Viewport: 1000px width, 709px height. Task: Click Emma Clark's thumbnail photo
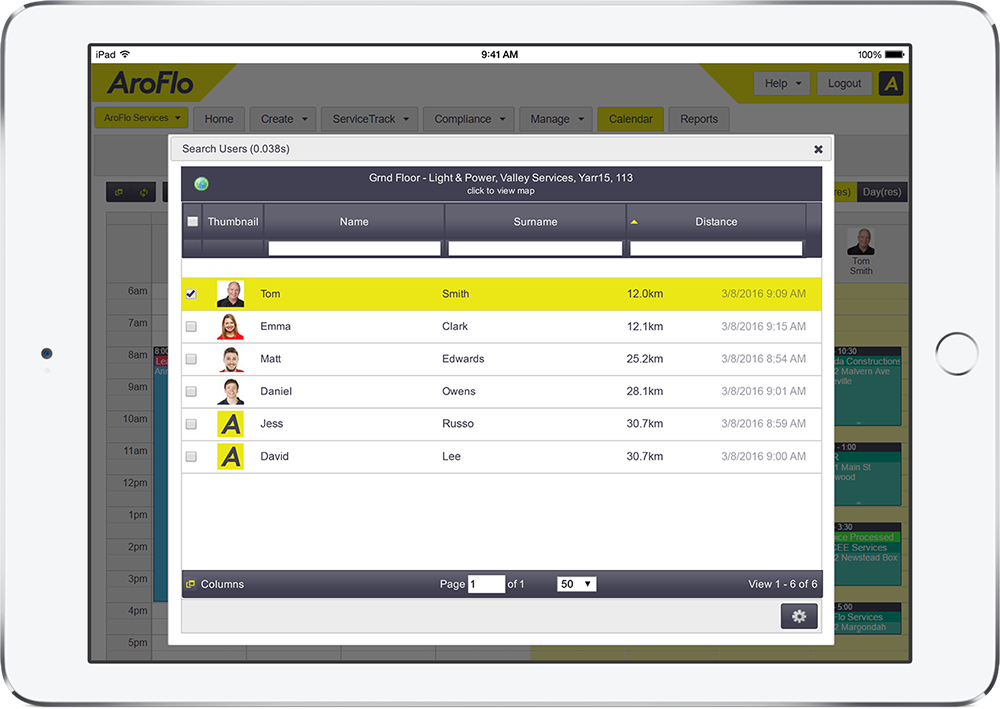[x=230, y=326]
